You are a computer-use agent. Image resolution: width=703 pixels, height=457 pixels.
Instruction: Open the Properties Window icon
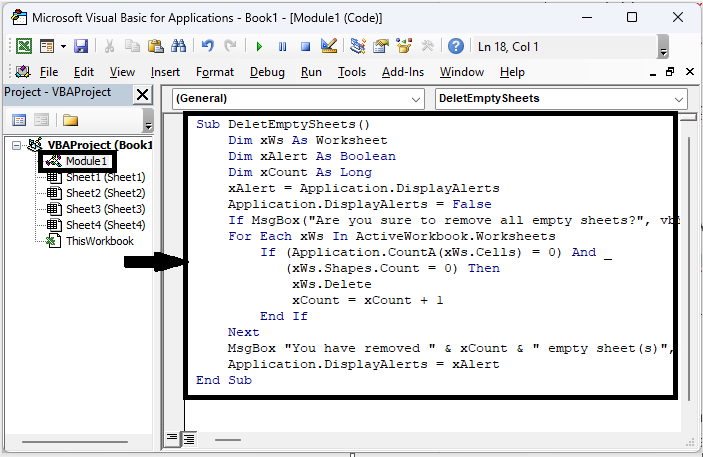click(x=381, y=46)
